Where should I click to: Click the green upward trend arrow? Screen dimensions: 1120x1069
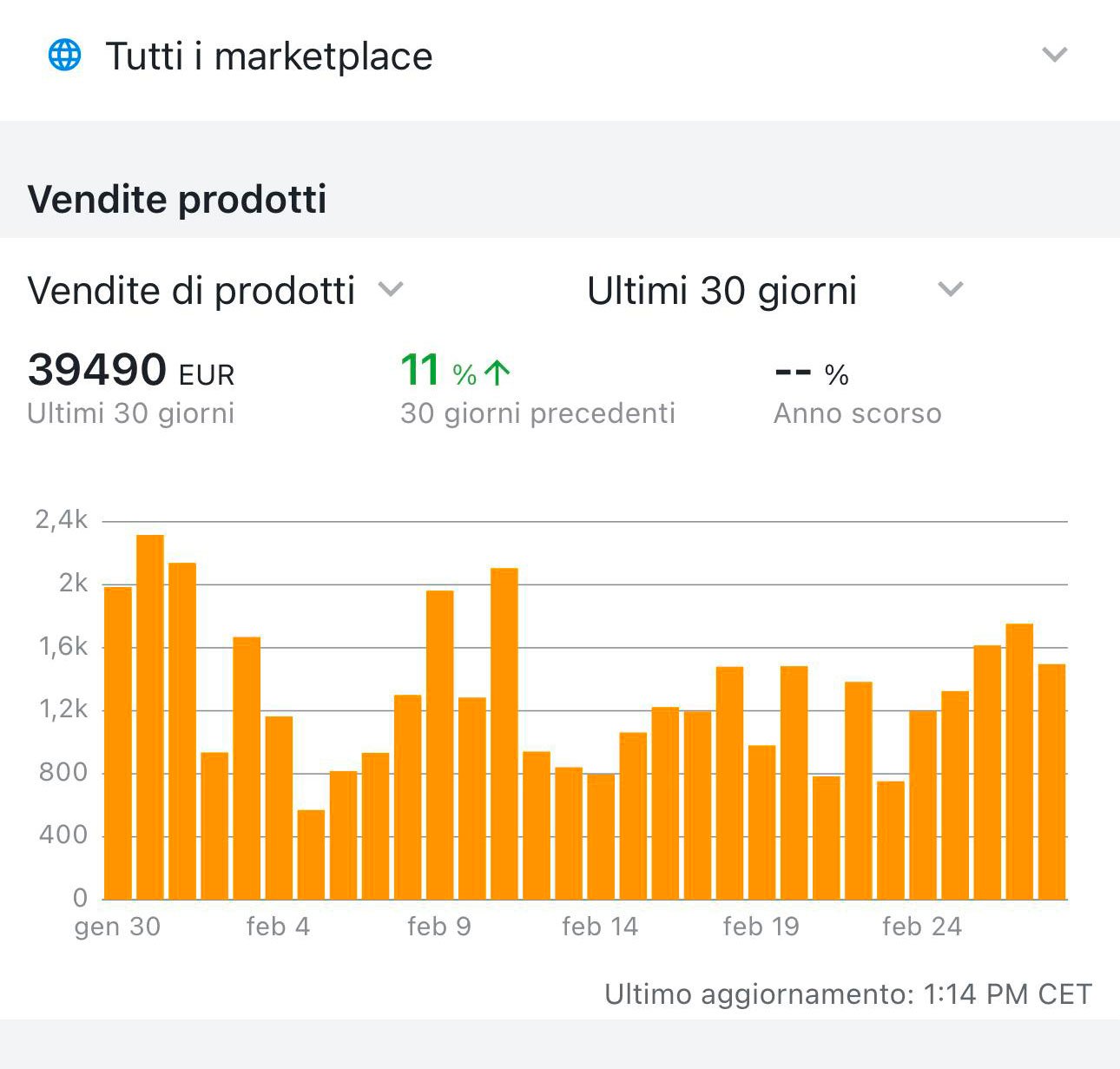pos(497,373)
